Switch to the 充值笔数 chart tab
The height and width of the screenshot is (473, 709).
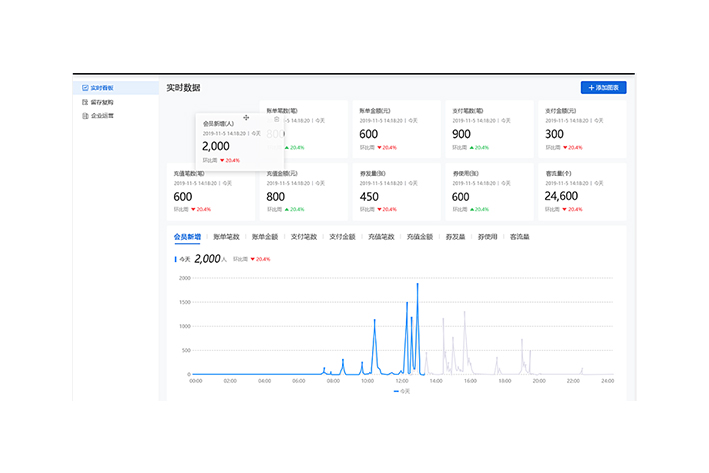point(381,237)
